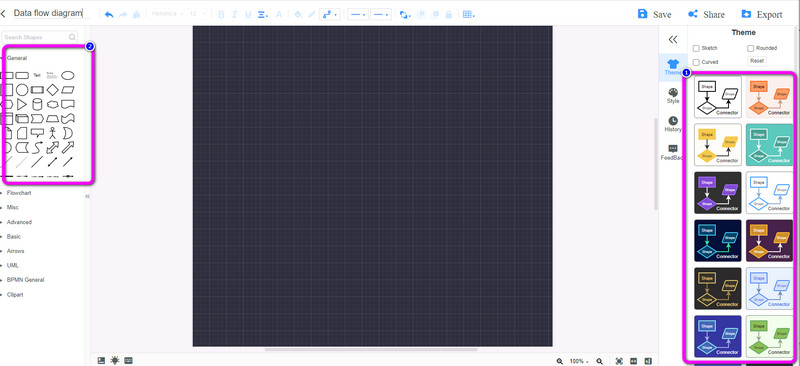800x366 pixels.
Task: Apply the teal green theme thumbnail
Action: click(769, 145)
